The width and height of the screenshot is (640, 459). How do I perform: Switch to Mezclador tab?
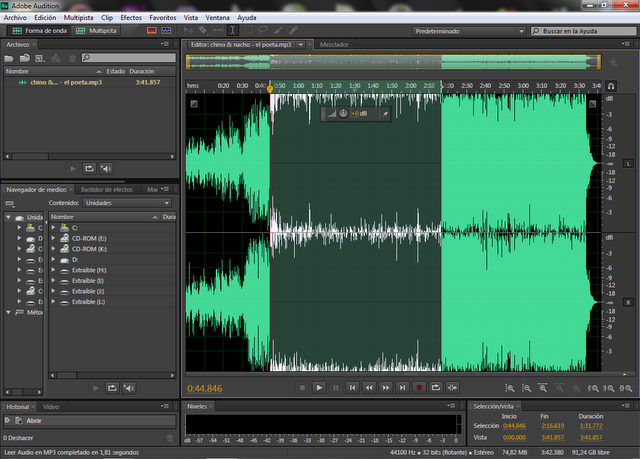coord(334,44)
